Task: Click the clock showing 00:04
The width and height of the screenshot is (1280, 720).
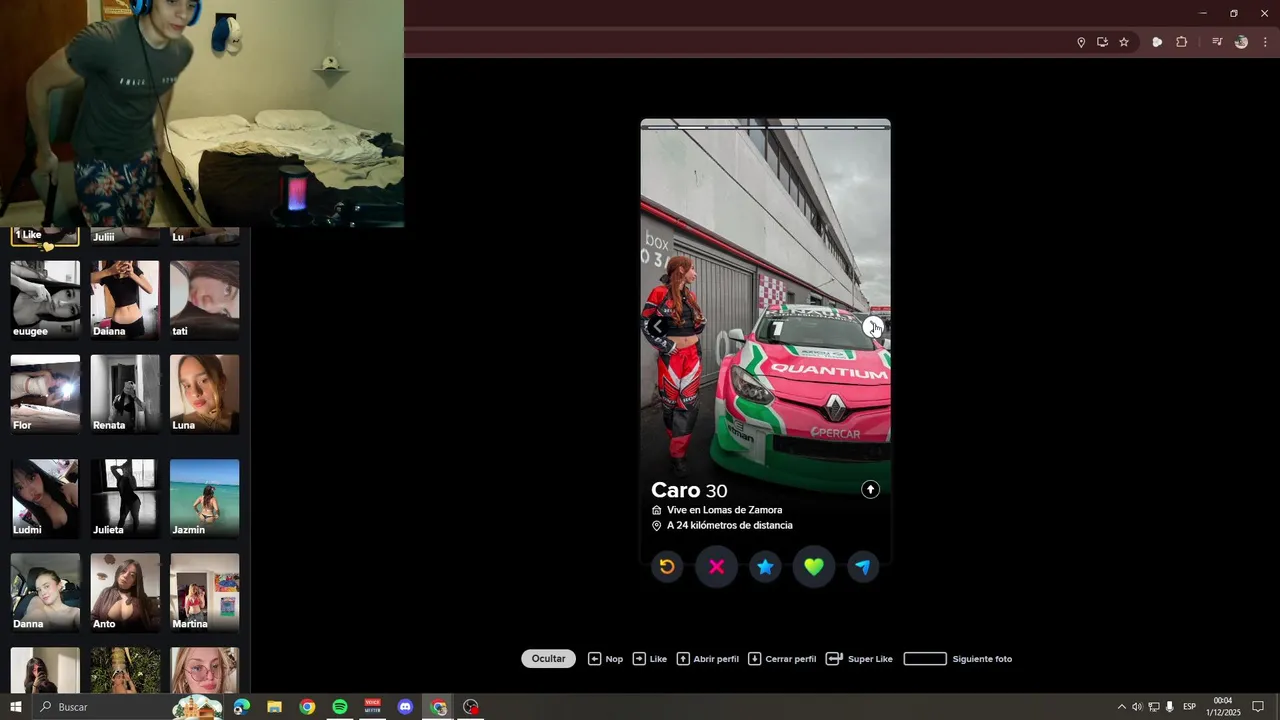Action: coord(1222,707)
